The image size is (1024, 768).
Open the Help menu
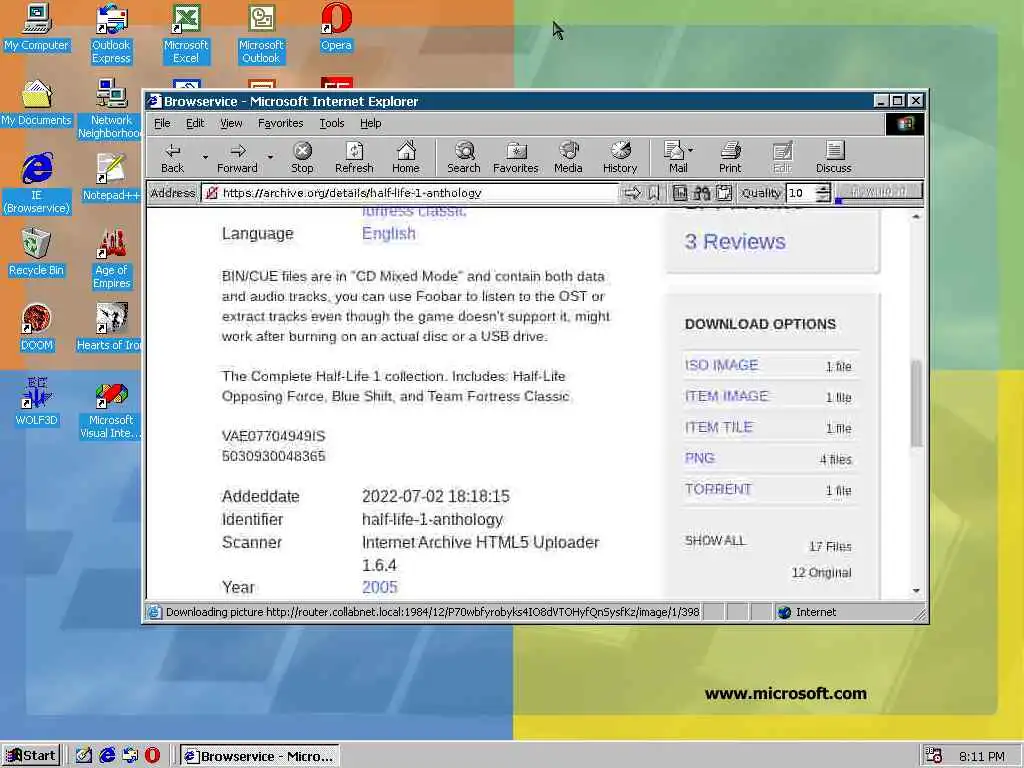pos(370,123)
